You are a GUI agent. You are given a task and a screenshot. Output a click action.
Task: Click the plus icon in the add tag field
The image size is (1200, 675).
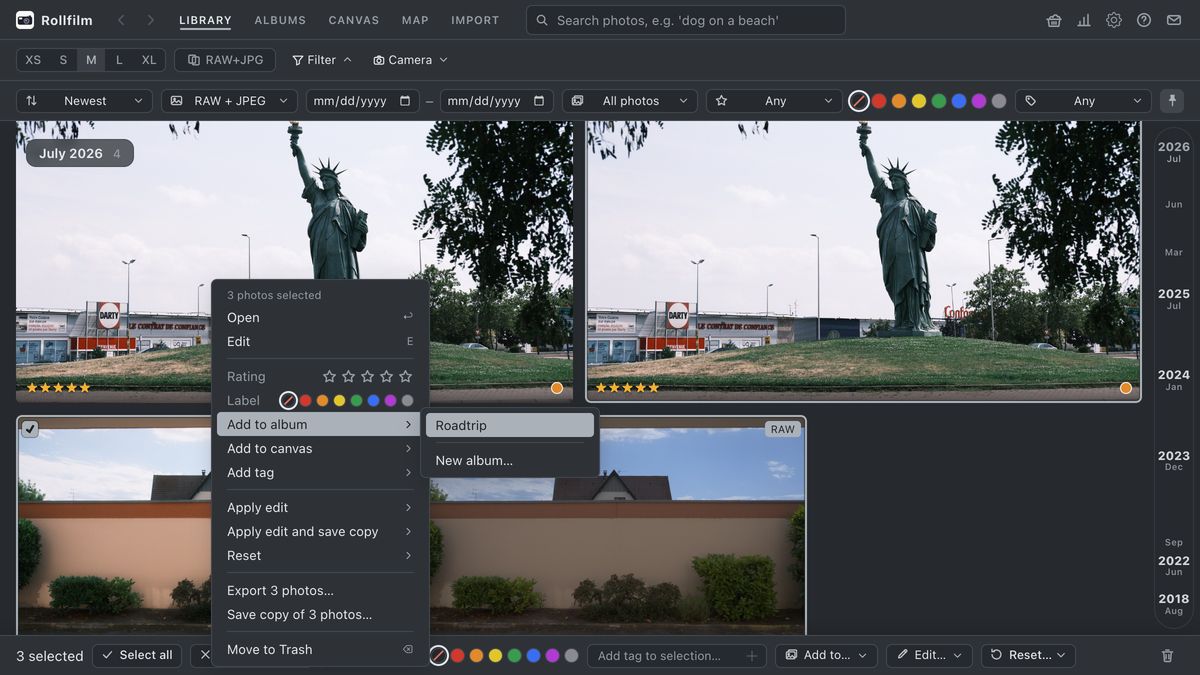[x=752, y=656]
